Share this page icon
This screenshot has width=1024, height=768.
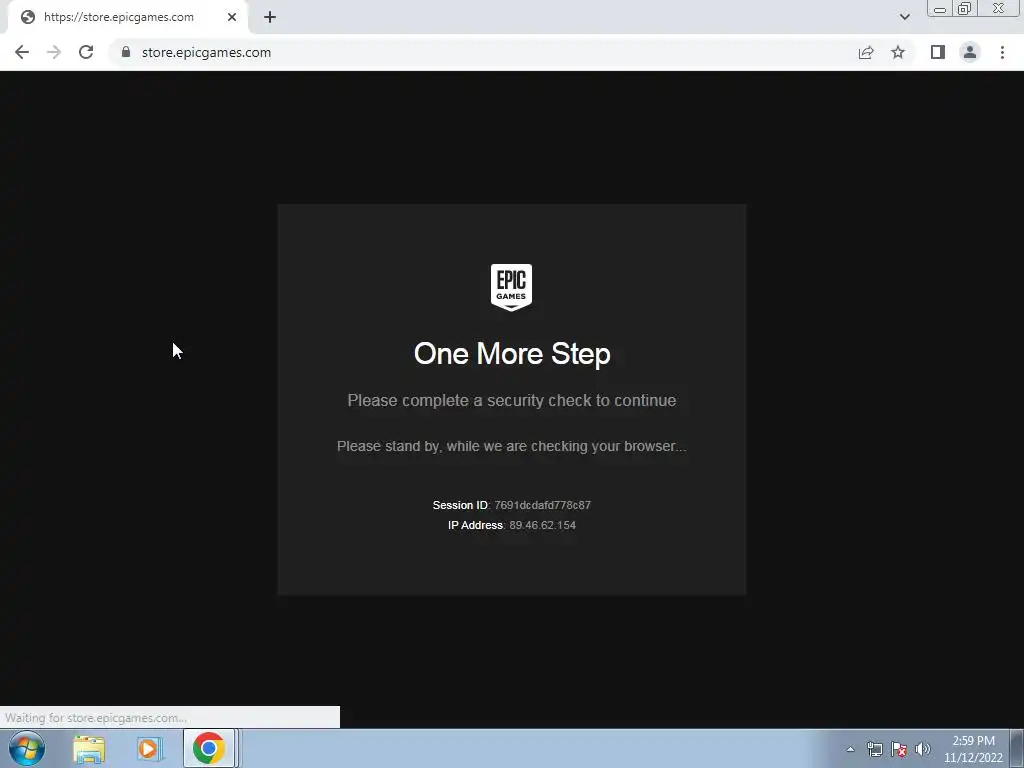[866, 52]
